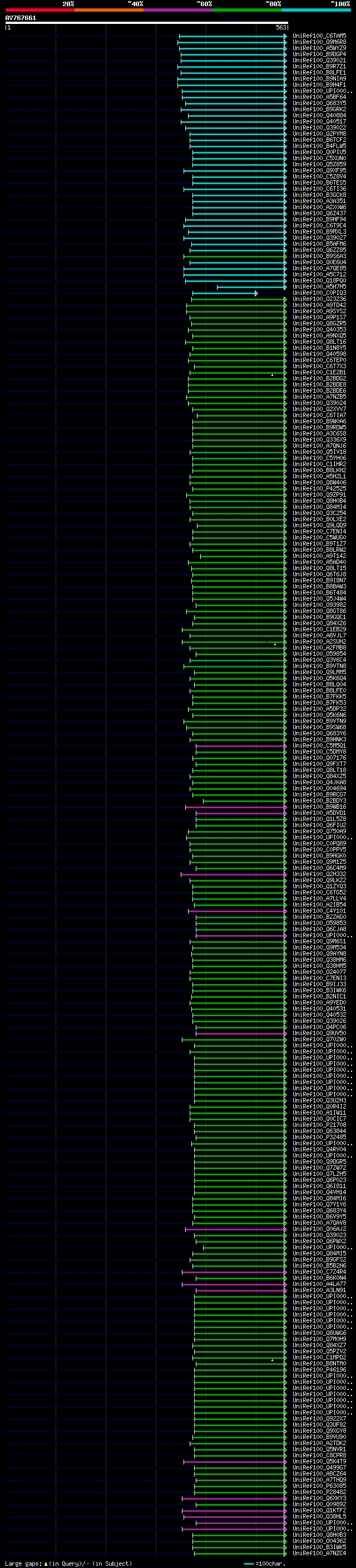Image resolution: width=356 pixels, height=1568 pixels.
Task: Select the UniRef100_Q2PYM8 label
Action: pyautogui.click(x=319, y=134)
